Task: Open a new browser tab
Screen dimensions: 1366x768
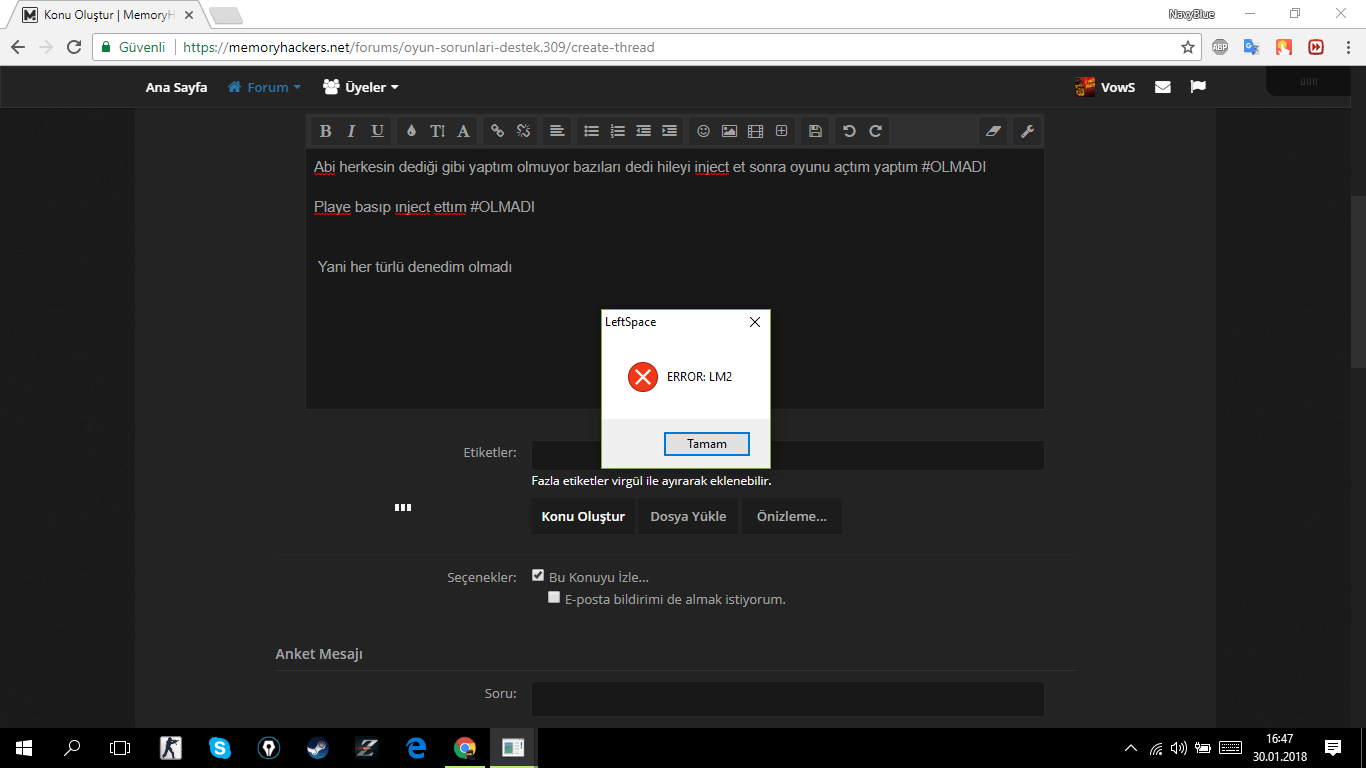Action: point(226,16)
